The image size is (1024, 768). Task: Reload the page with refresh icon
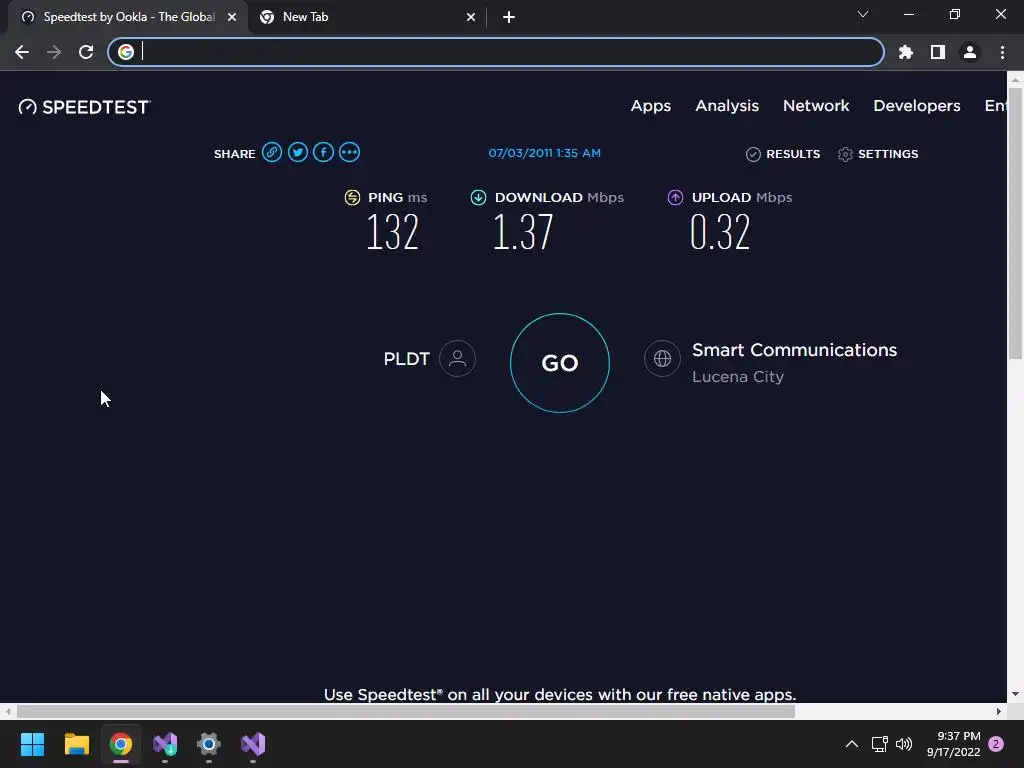tap(86, 52)
